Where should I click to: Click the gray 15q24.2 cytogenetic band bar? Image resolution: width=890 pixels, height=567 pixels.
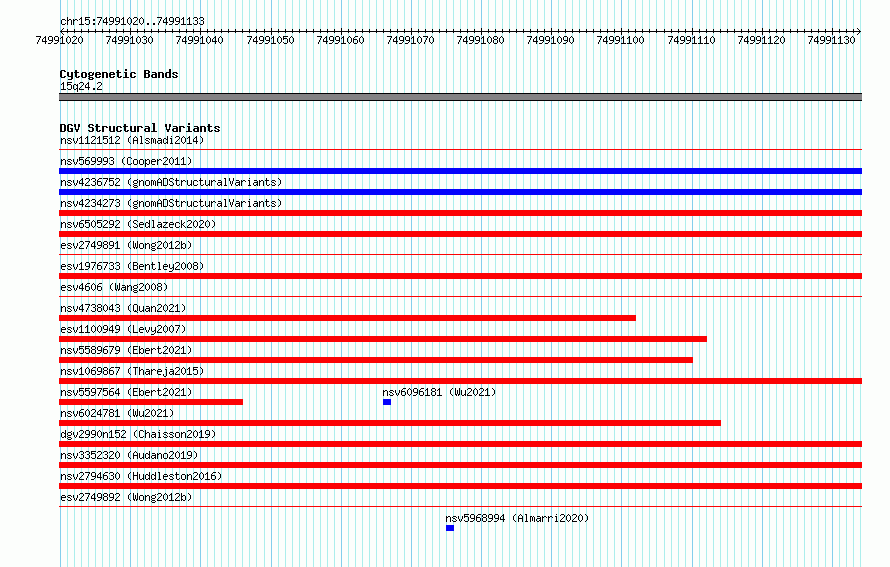point(460,97)
